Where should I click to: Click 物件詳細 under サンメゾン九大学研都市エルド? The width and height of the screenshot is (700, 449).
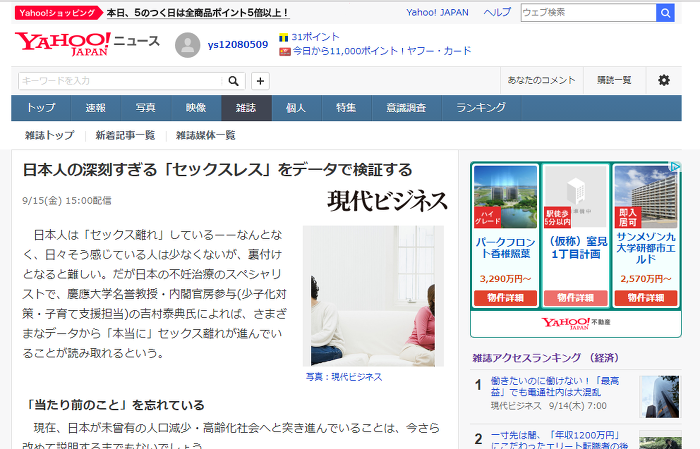point(646,298)
